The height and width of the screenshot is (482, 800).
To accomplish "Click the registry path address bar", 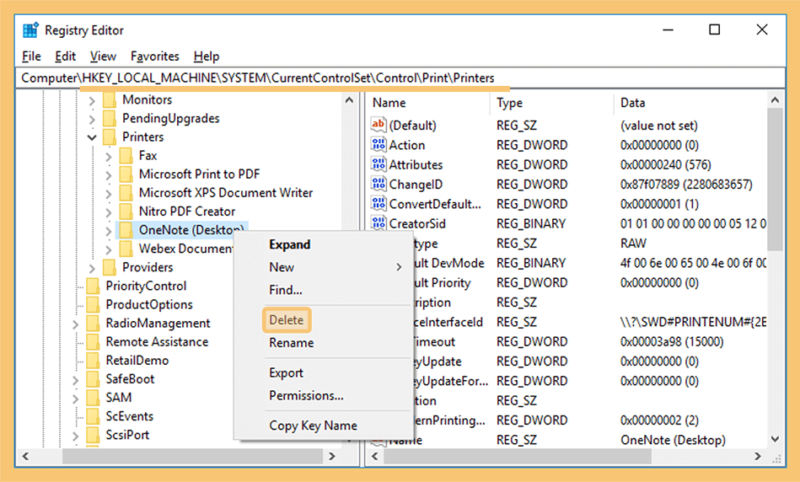I will 402,78.
